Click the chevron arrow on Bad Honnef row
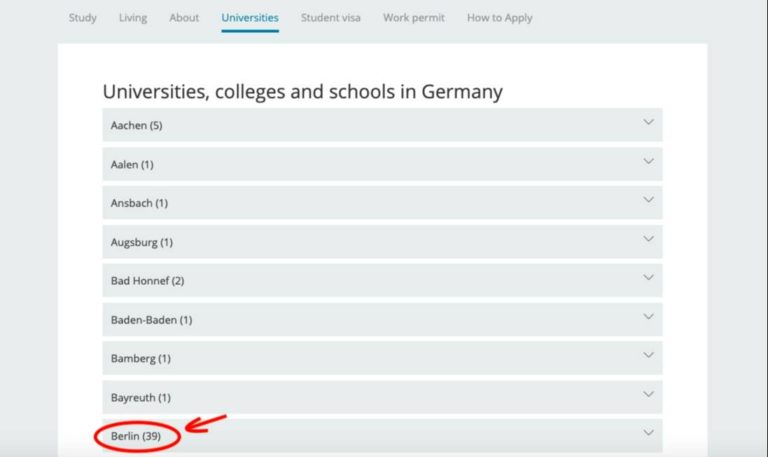This screenshot has width=768, height=457. tap(648, 278)
